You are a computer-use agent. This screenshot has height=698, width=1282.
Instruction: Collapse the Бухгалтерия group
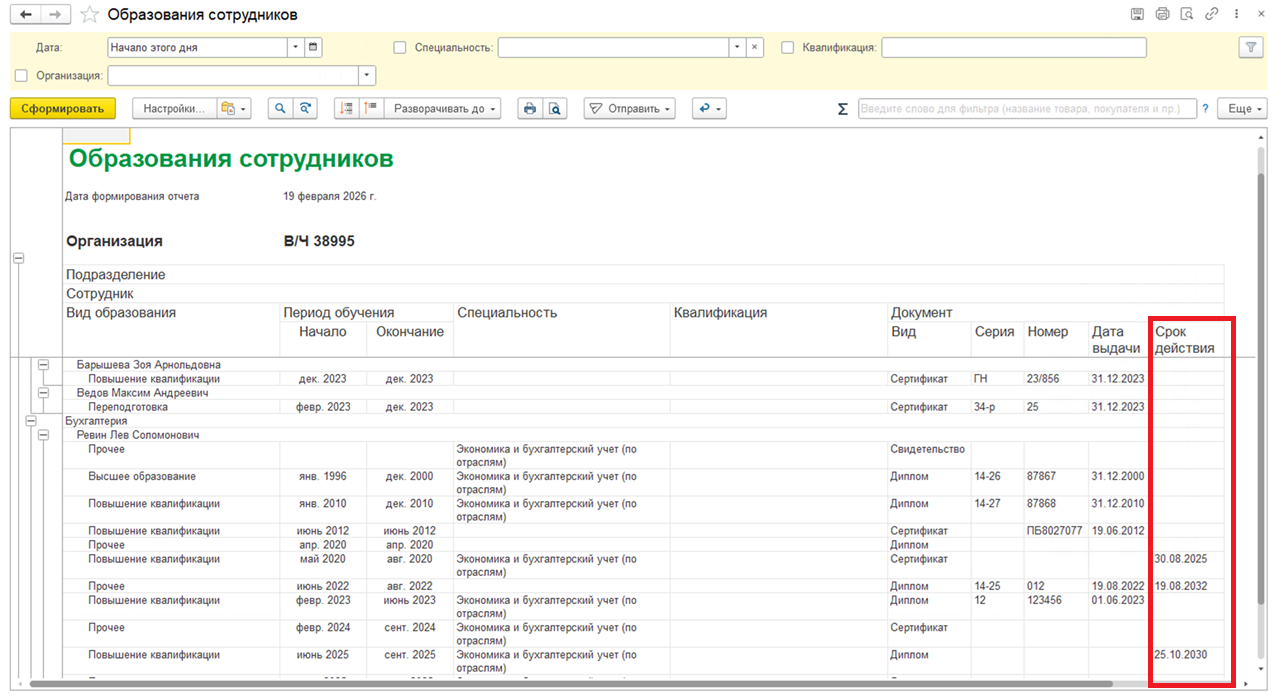[30, 421]
